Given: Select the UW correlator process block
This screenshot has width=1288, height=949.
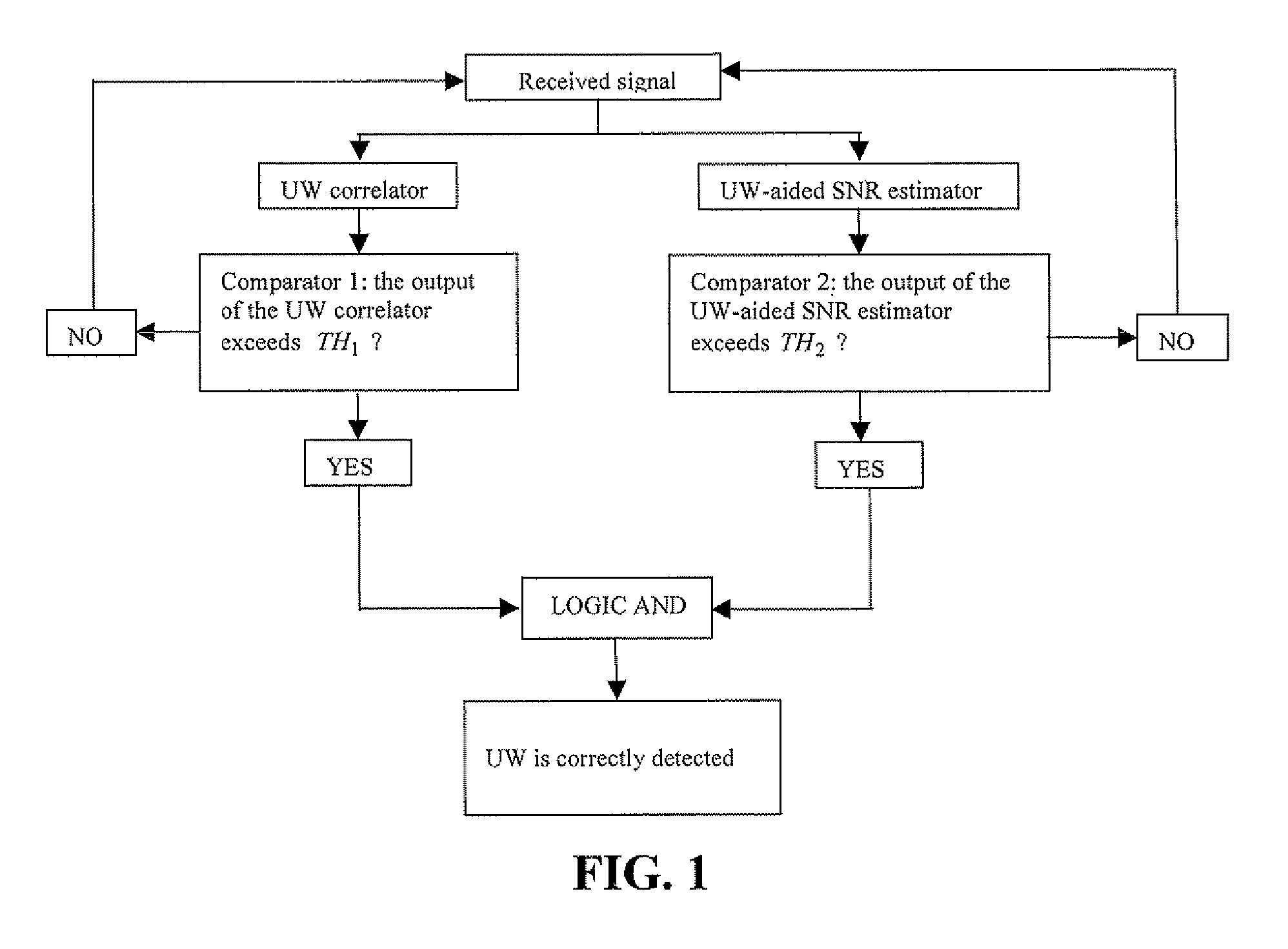Looking at the screenshot, I should tap(353, 185).
